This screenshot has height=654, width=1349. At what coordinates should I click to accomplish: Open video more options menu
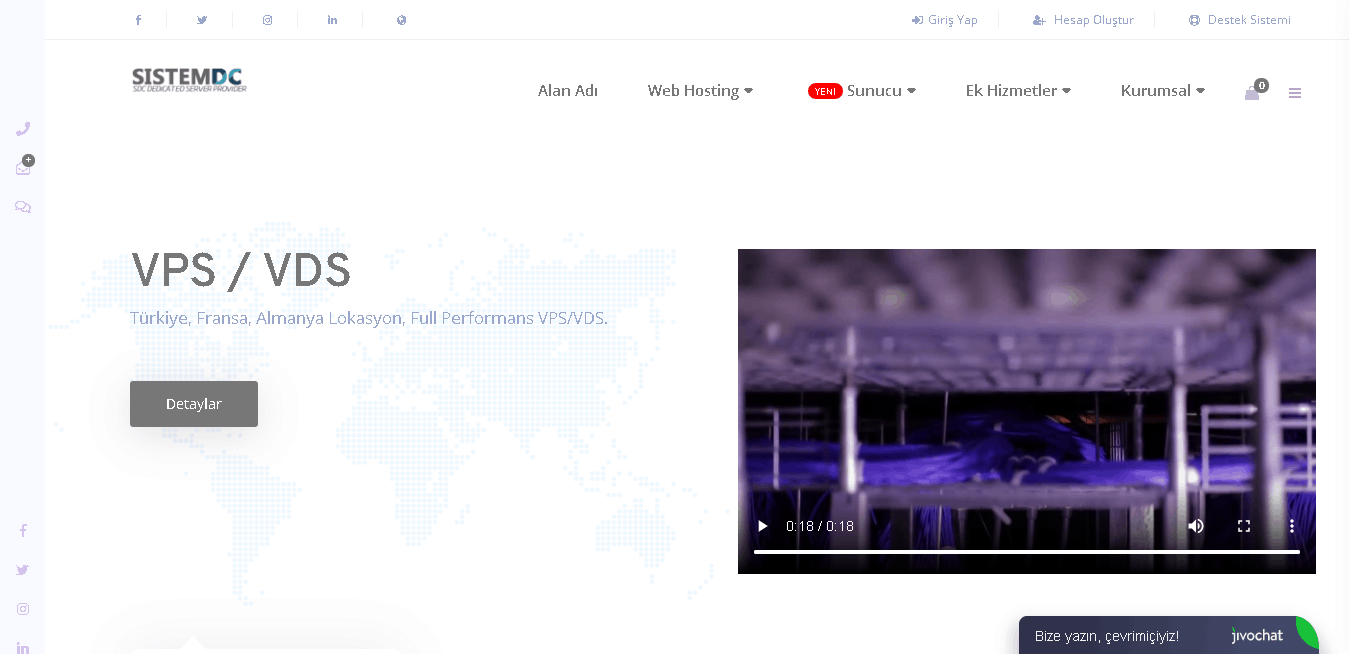click(x=1292, y=526)
